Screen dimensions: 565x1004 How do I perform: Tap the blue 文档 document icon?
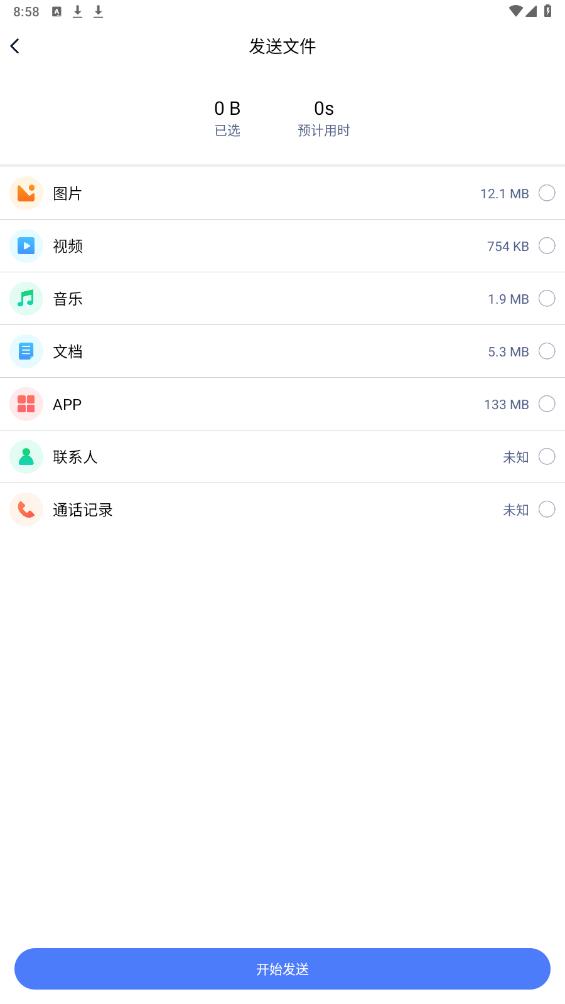click(26, 351)
